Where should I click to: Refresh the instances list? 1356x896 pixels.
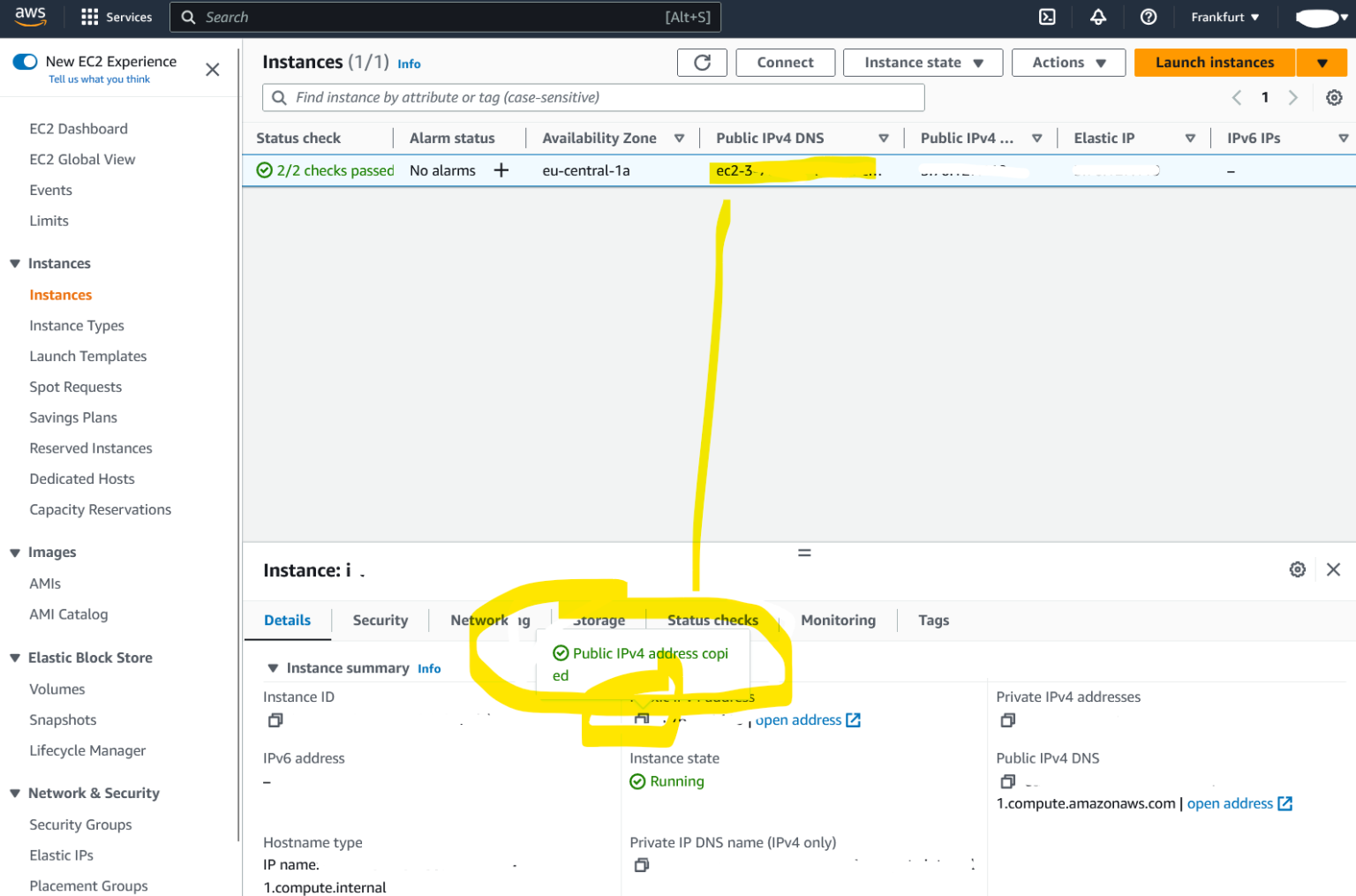click(702, 62)
